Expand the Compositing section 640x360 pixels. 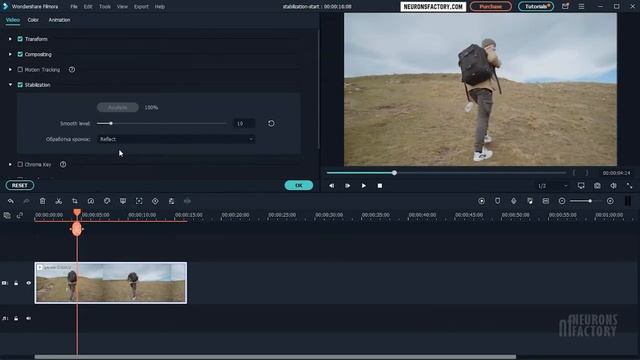[10, 54]
